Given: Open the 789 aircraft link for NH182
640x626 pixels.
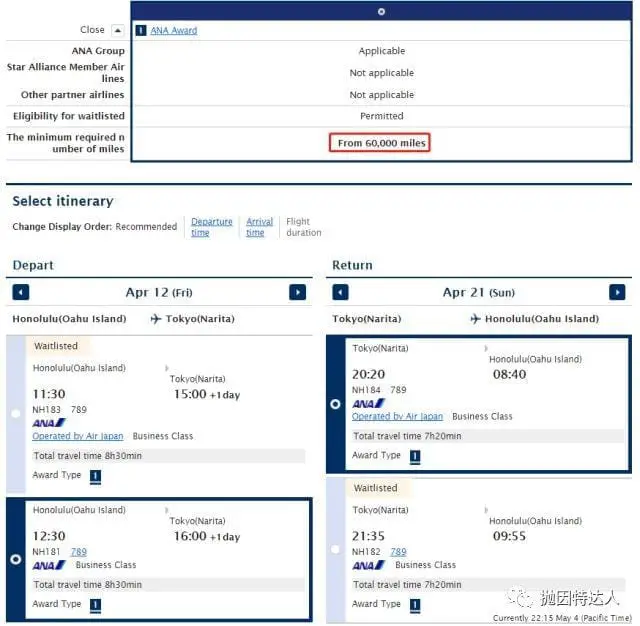Looking at the screenshot, I should (x=398, y=552).
